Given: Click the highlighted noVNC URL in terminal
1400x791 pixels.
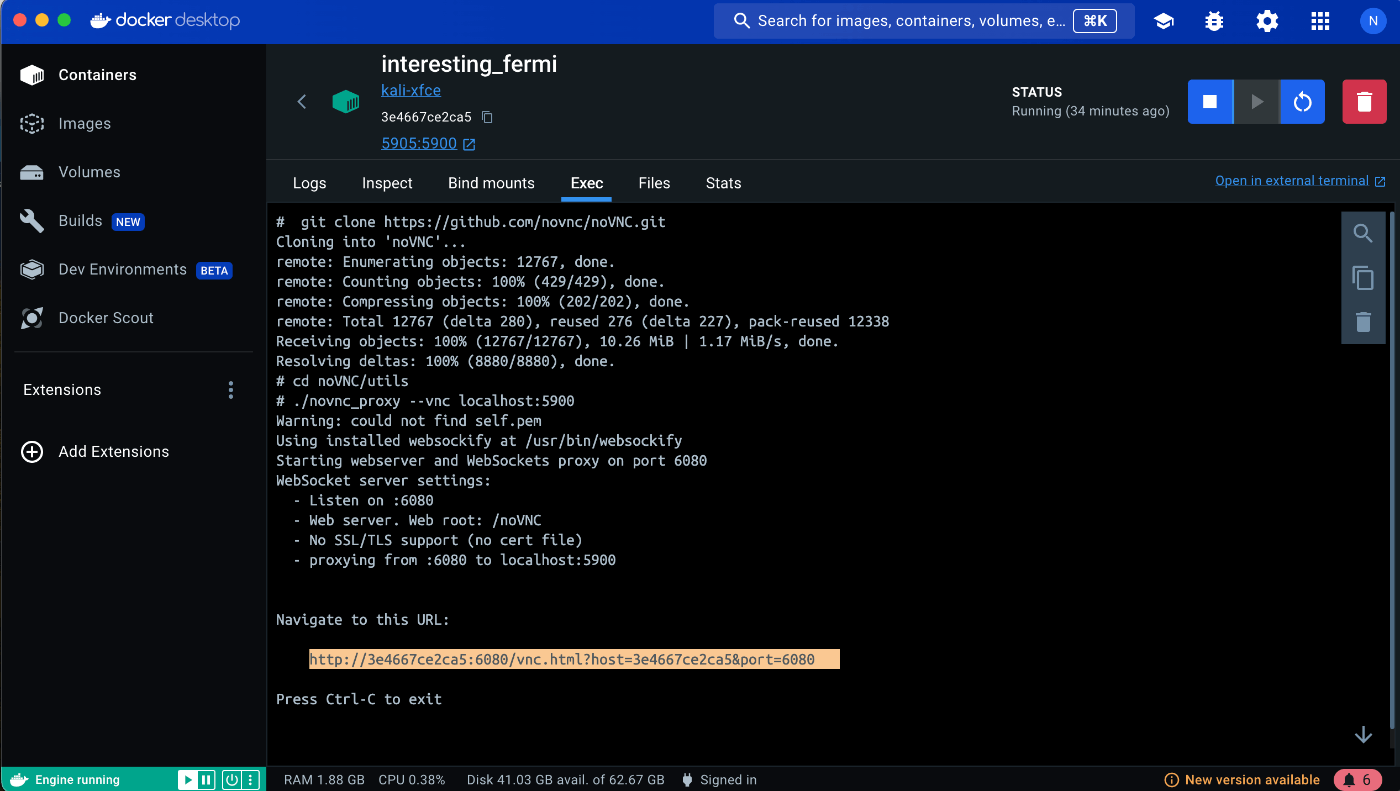Looking at the screenshot, I should tap(562, 660).
